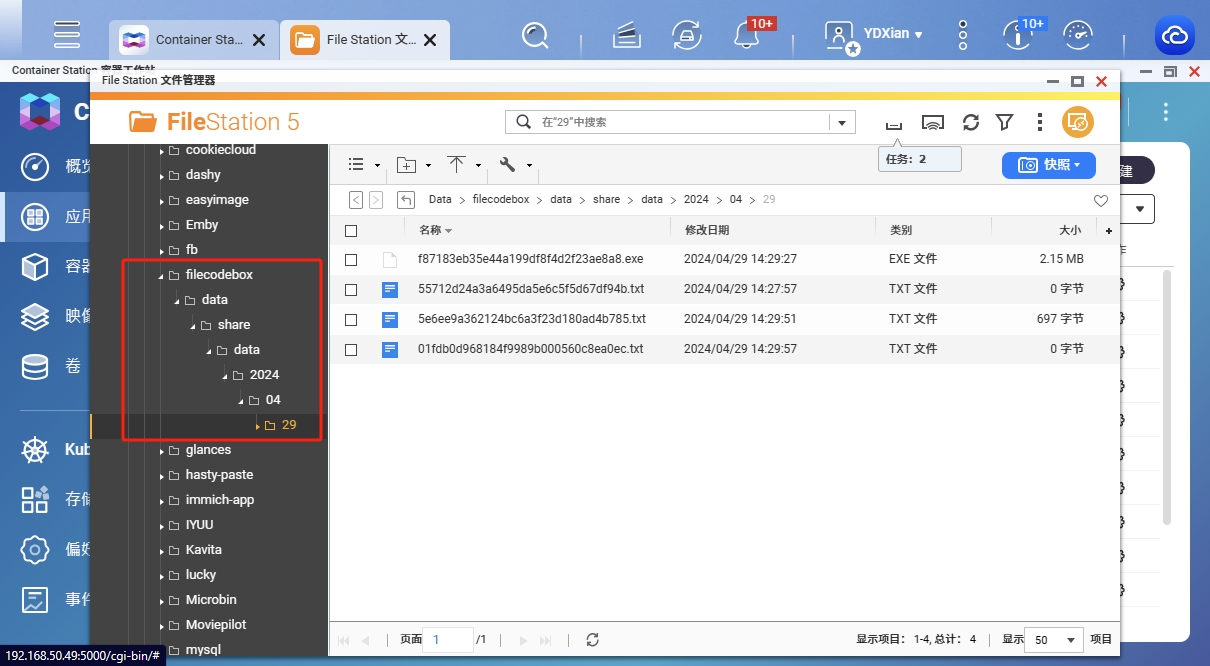The height and width of the screenshot is (666, 1210).
Task: Navigate to filecodebox in the breadcrumb
Action: [x=501, y=200]
